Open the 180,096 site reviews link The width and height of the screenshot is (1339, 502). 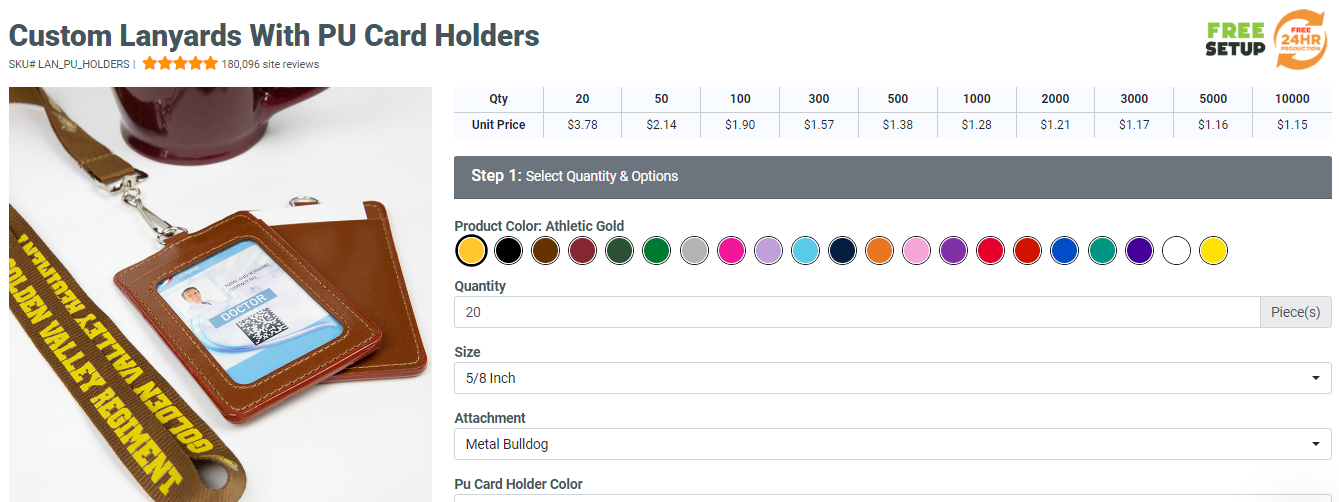[270, 64]
